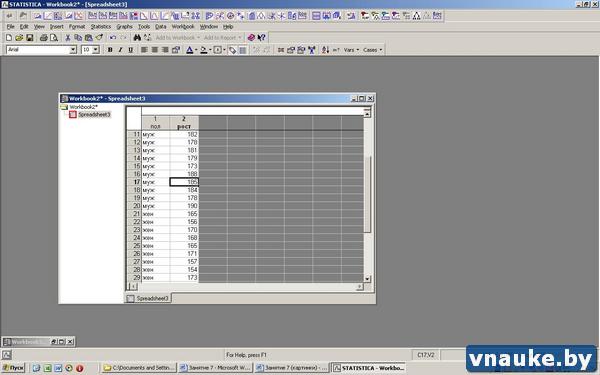This screenshot has height=375, width=600.
Task: Select the Spreadsheet3 tab at bottom
Action: coord(148,298)
